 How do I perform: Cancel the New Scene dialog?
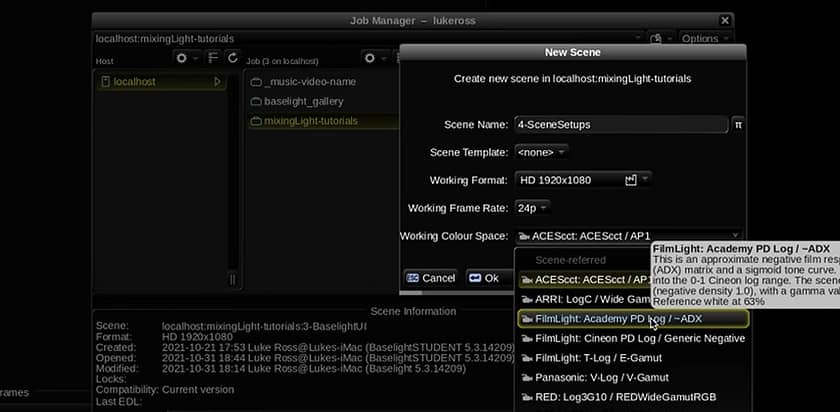(431, 278)
